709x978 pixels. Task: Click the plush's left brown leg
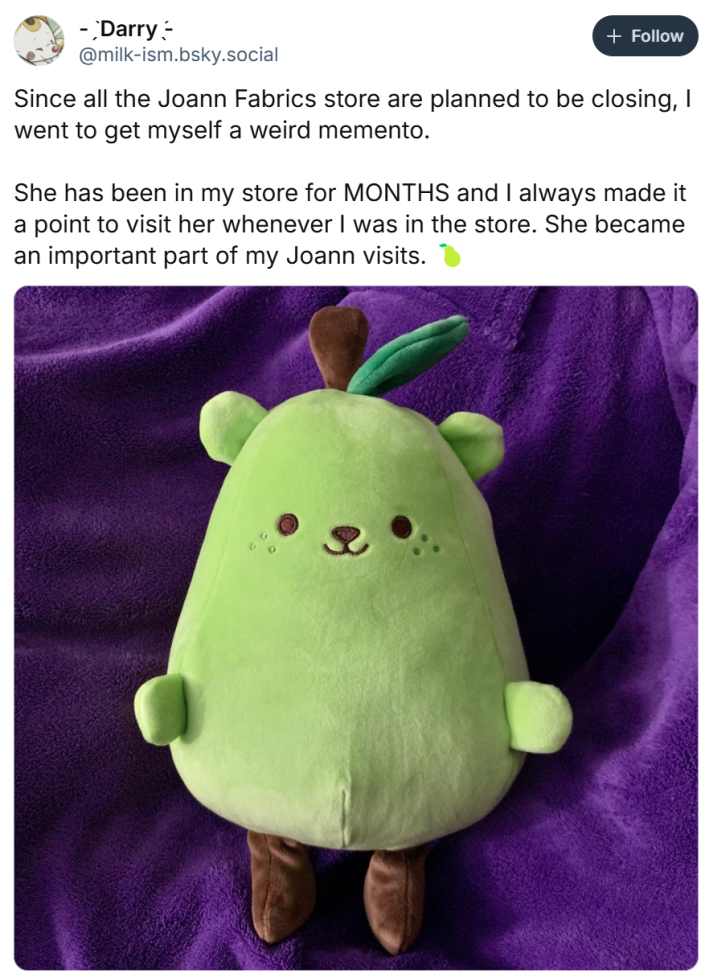tap(279, 884)
